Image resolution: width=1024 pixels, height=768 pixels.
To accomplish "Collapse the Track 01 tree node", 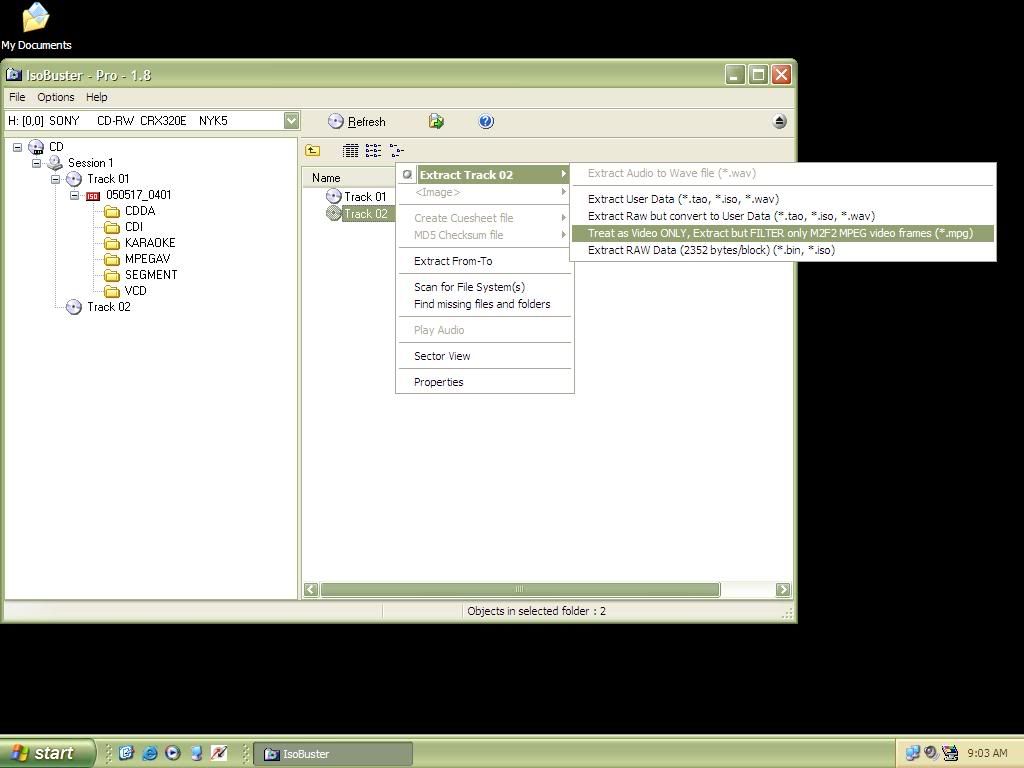I will [x=56, y=179].
